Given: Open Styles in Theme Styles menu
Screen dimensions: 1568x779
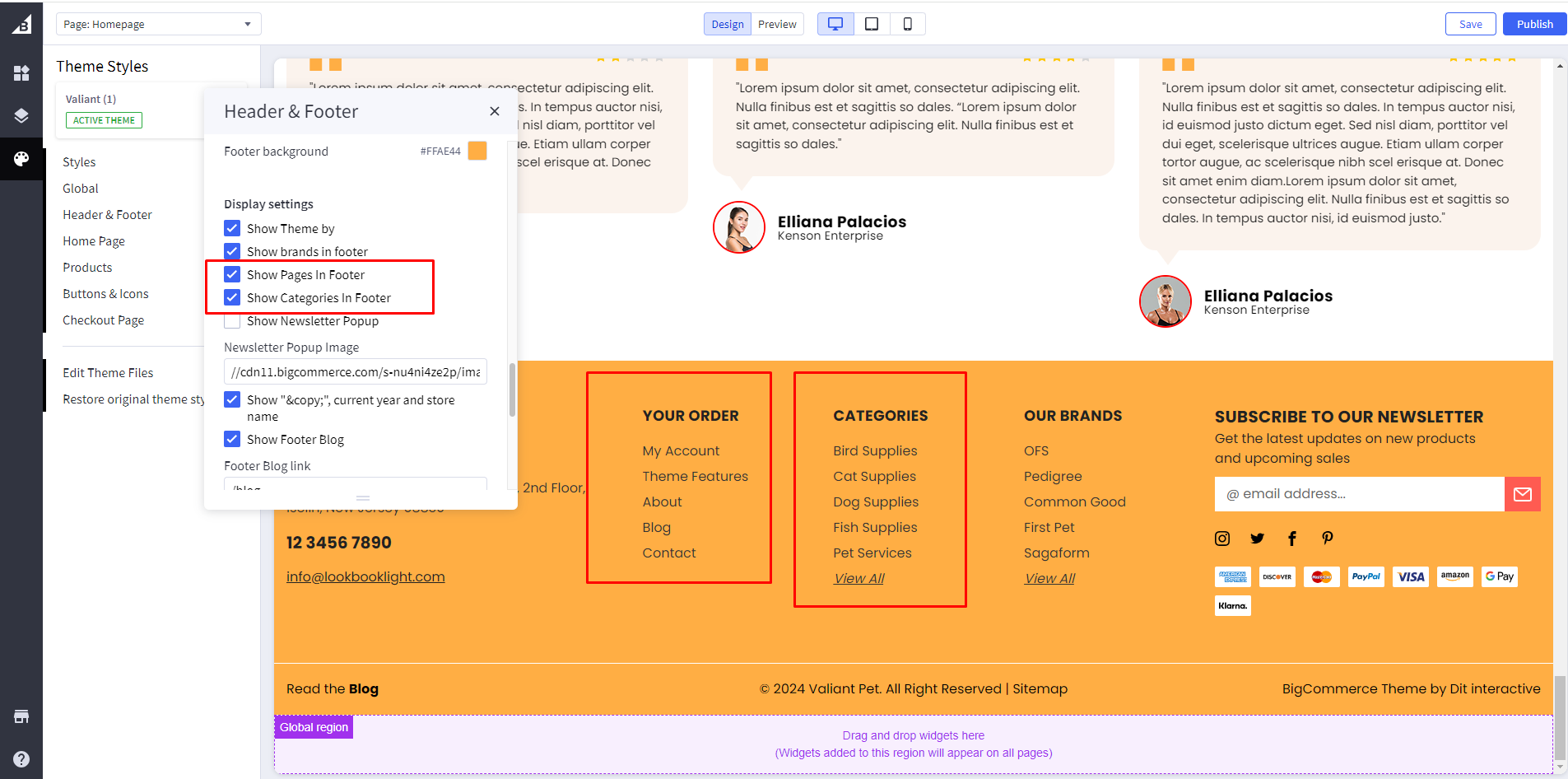Looking at the screenshot, I should 79,162.
